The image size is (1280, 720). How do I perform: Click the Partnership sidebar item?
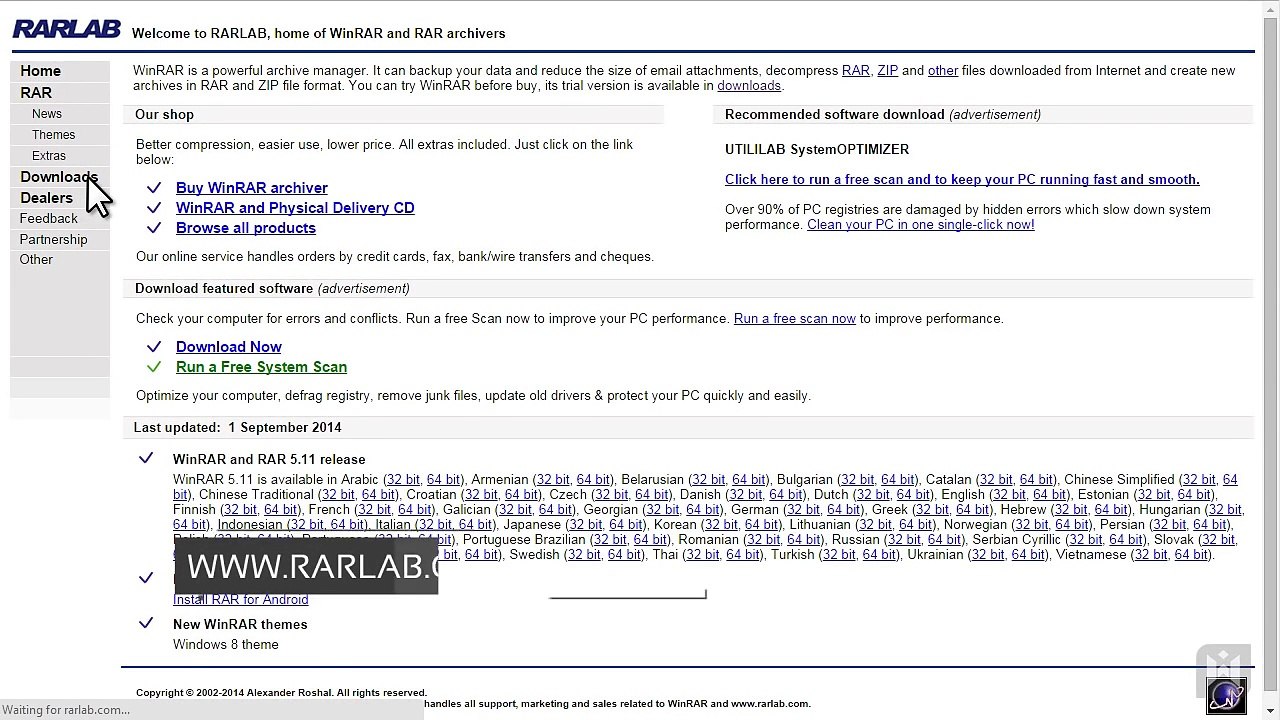[53, 239]
